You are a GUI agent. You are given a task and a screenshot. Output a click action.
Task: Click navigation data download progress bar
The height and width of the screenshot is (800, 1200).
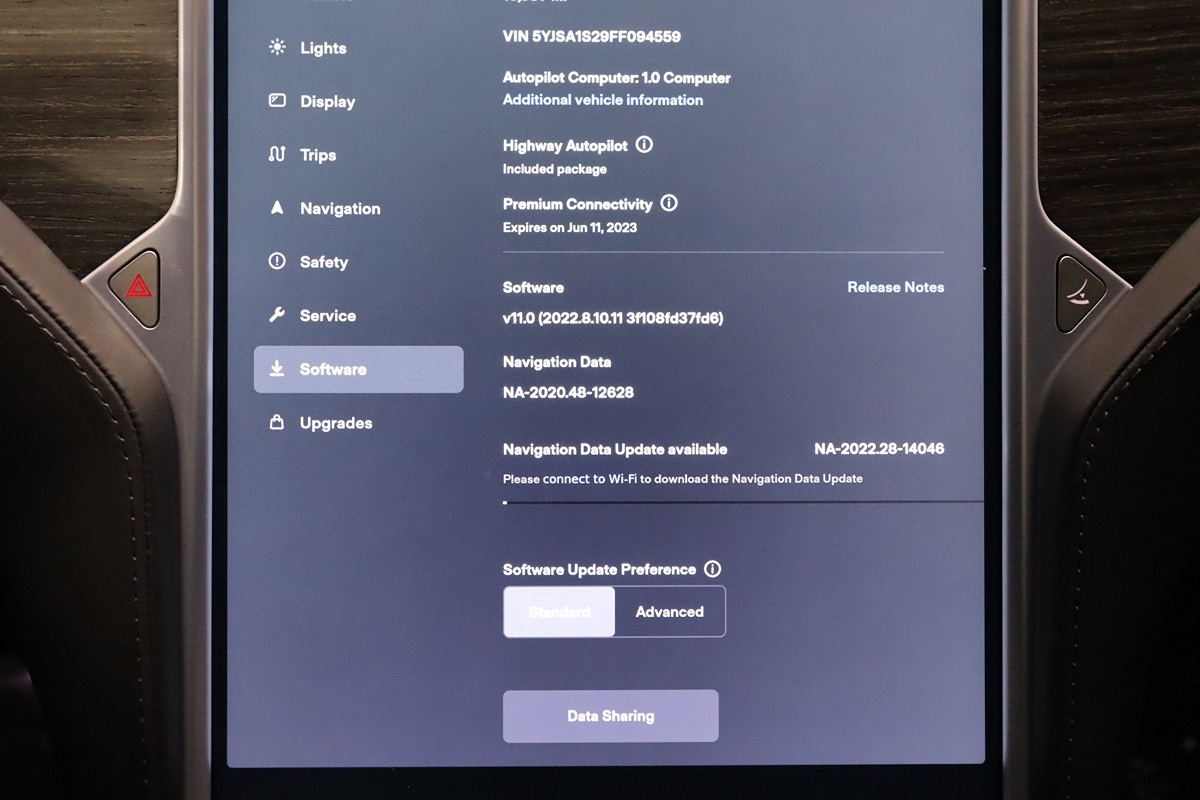tap(743, 502)
